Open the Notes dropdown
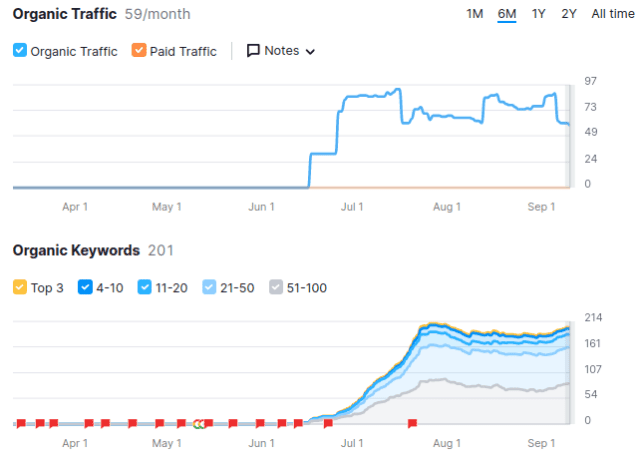 click(x=281, y=51)
